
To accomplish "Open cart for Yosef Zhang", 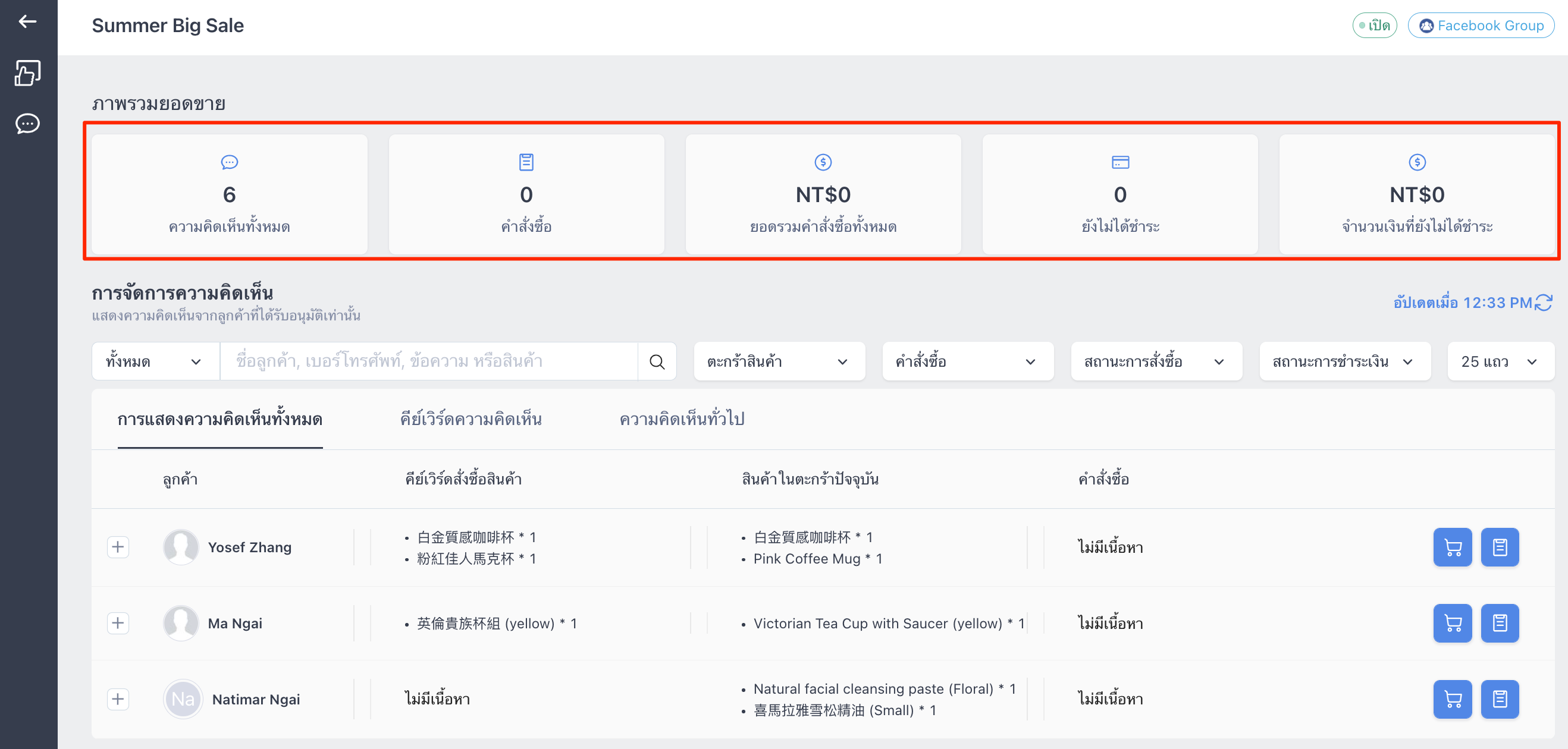I will [1453, 547].
